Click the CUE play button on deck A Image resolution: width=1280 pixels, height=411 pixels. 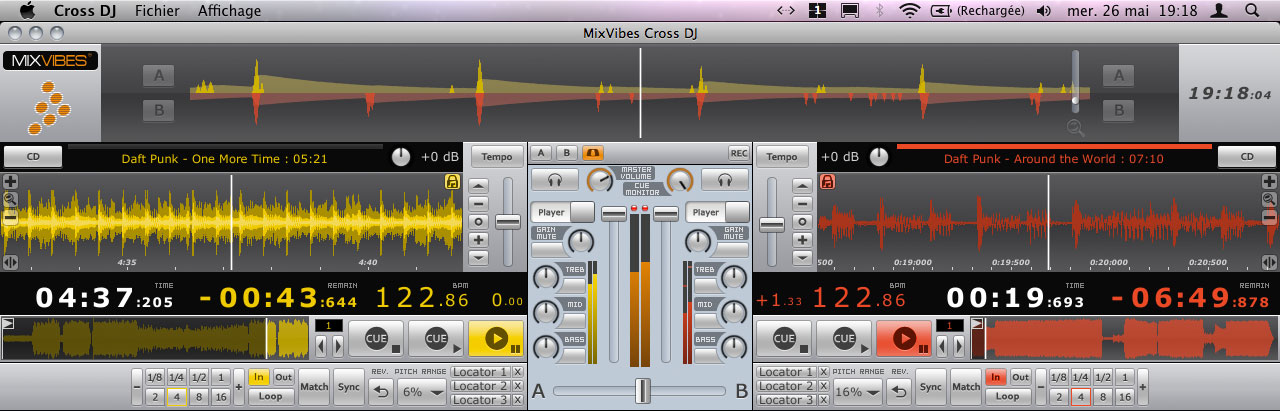click(436, 338)
